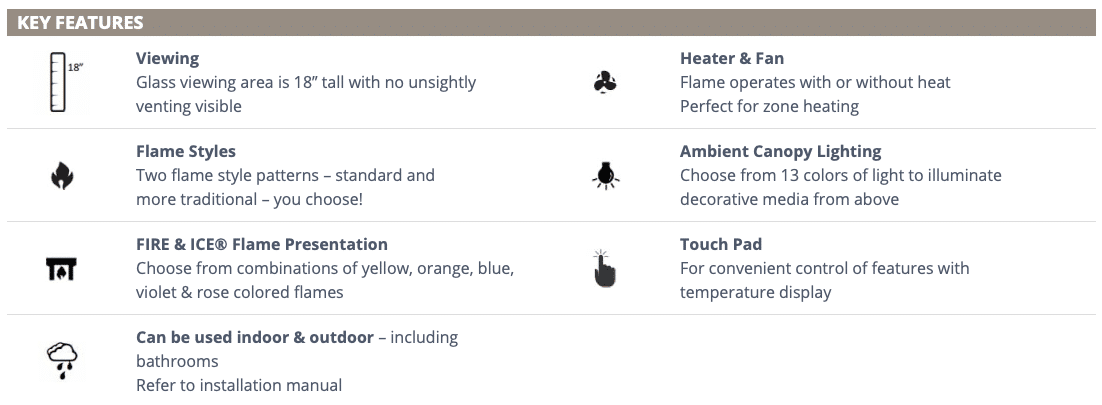Image resolution: width=1102 pixels, height=405 pixels.
Task: Click the 'temperature display' description text
Action: coord(756,292)
